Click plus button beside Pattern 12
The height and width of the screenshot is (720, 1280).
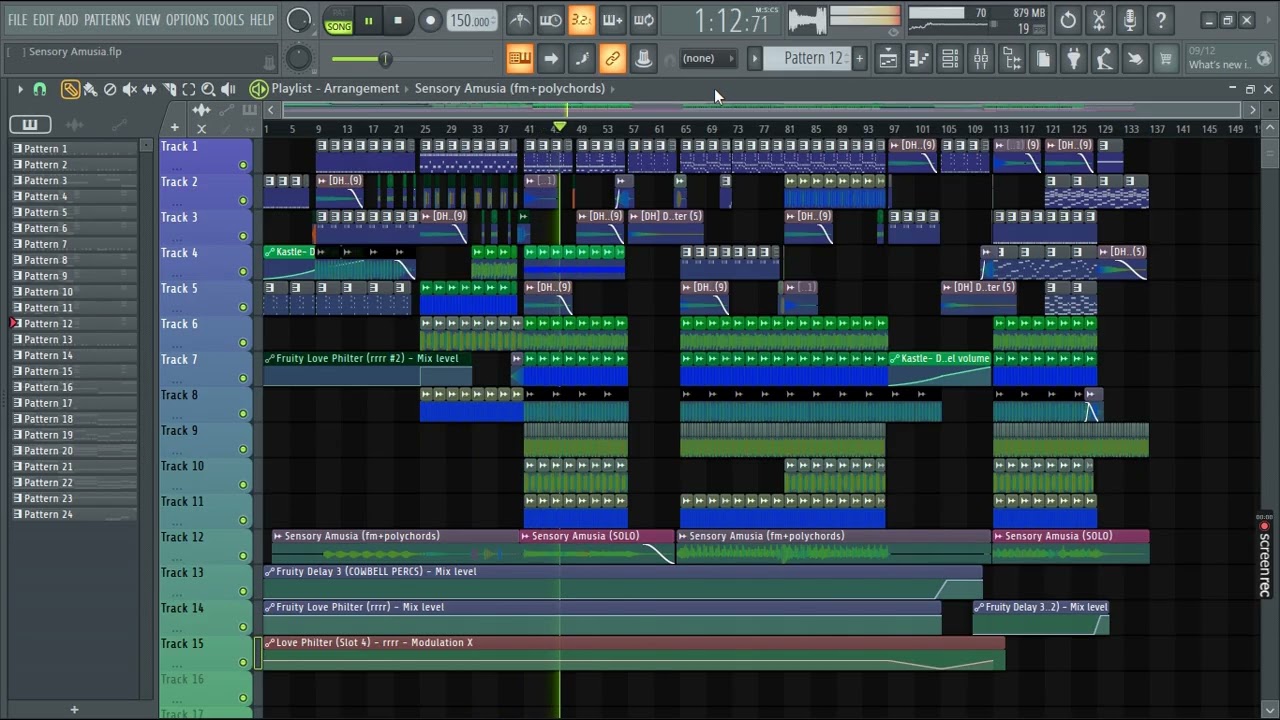859,59
